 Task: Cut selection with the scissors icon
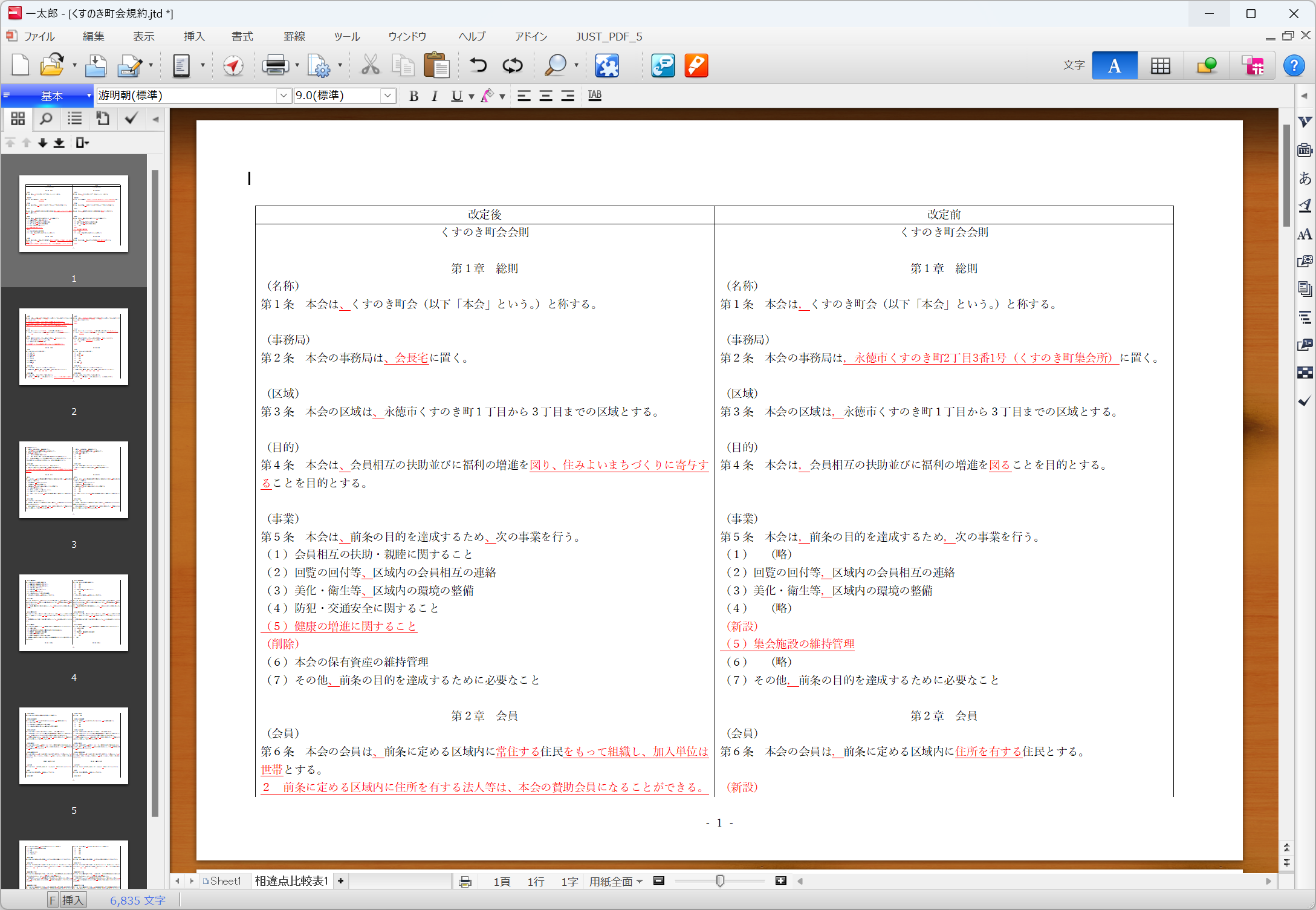370,65
